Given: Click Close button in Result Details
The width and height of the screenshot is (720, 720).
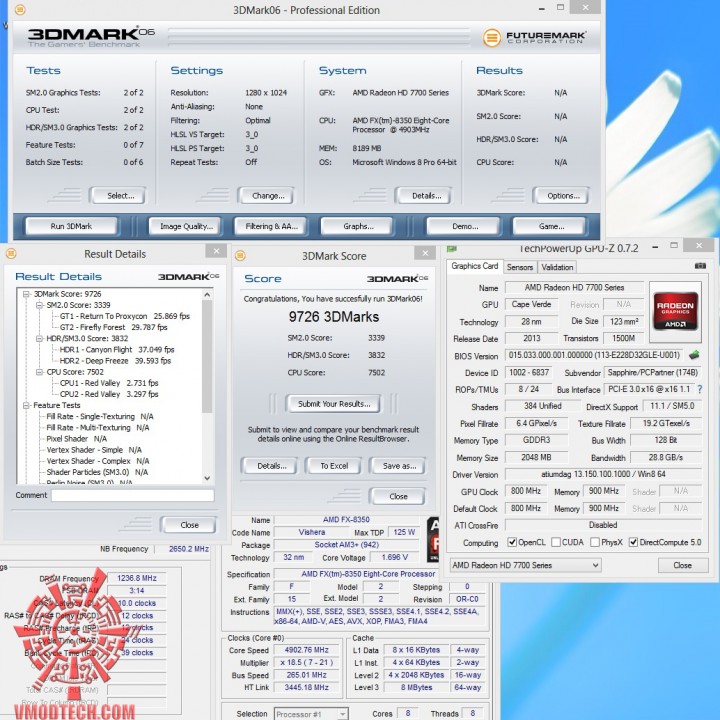Looking at the screenshot, I should tap(189, 525).
